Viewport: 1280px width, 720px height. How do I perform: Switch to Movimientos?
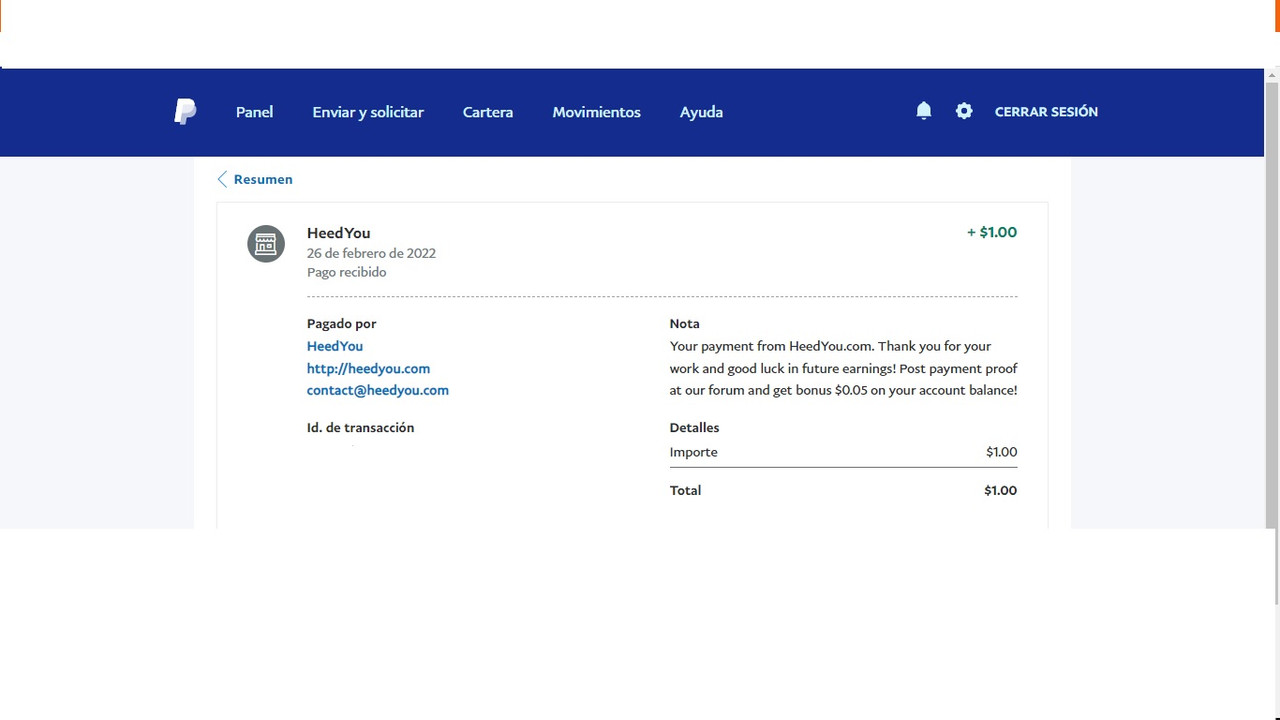[x=597, y=112]
